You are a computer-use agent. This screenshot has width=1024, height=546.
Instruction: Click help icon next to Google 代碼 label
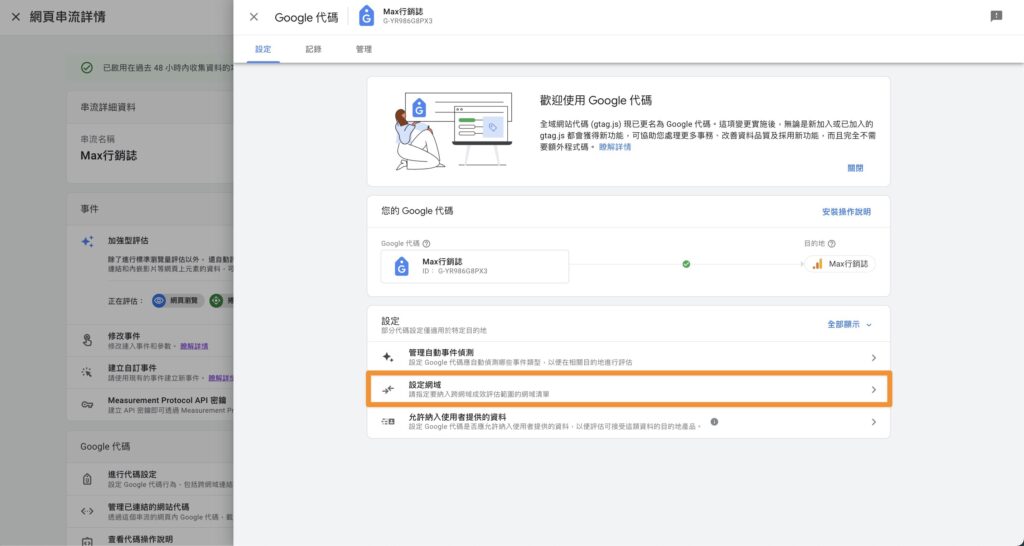(x=426, y=244)
